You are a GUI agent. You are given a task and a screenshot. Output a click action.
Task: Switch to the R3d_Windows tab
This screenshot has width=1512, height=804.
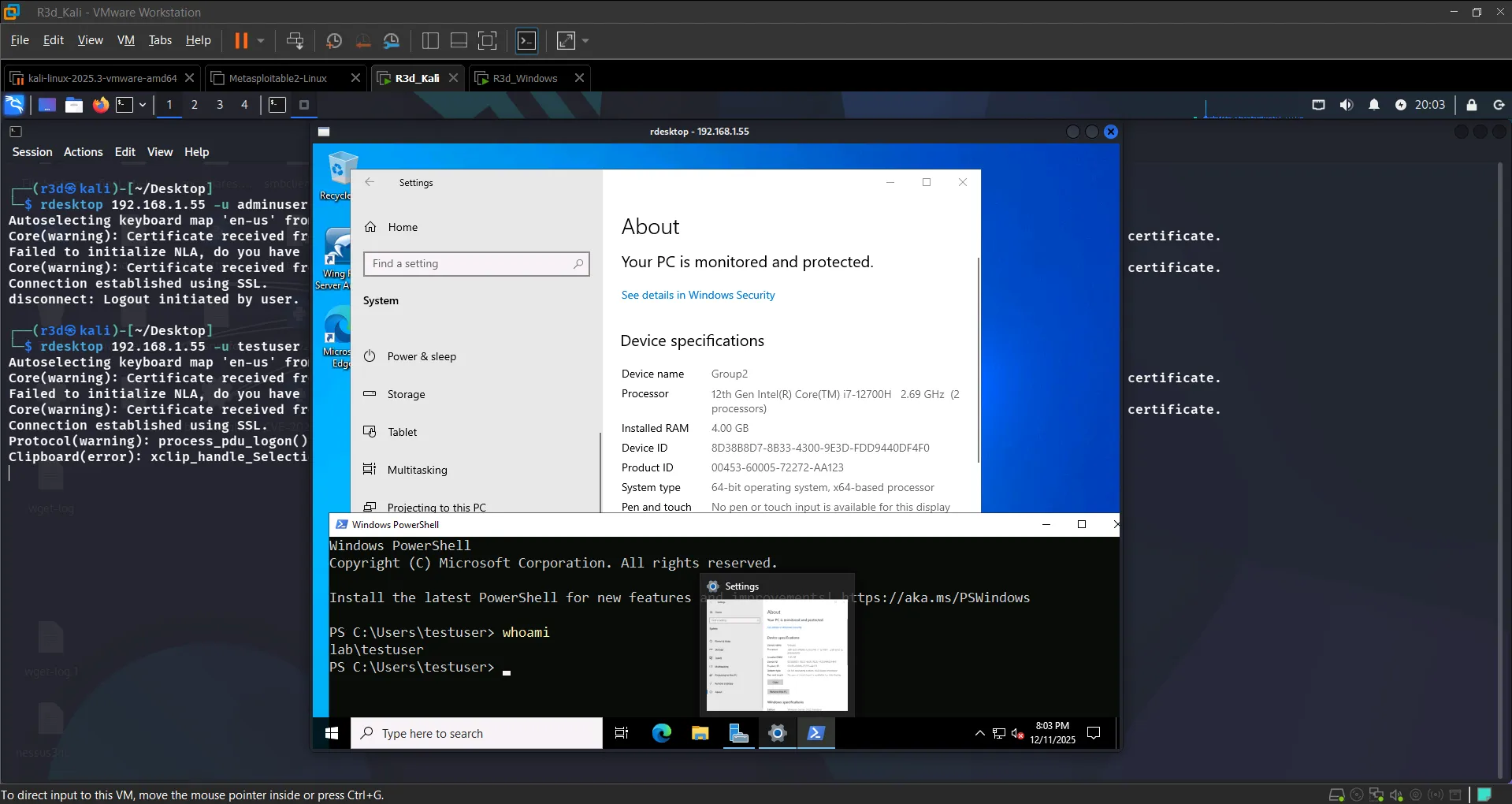(x=525, y=78)
